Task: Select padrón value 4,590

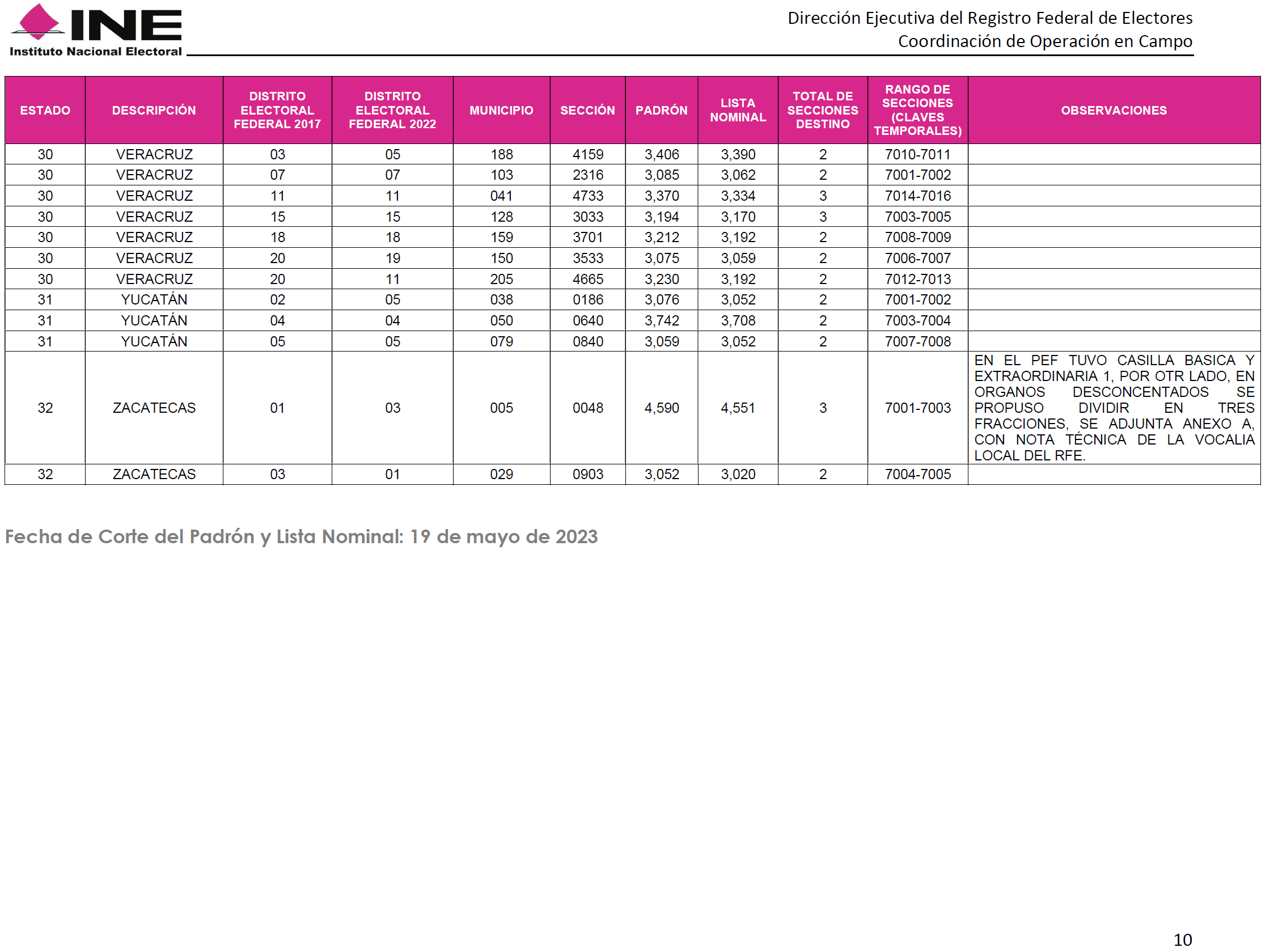Action: tap(661, 408)
